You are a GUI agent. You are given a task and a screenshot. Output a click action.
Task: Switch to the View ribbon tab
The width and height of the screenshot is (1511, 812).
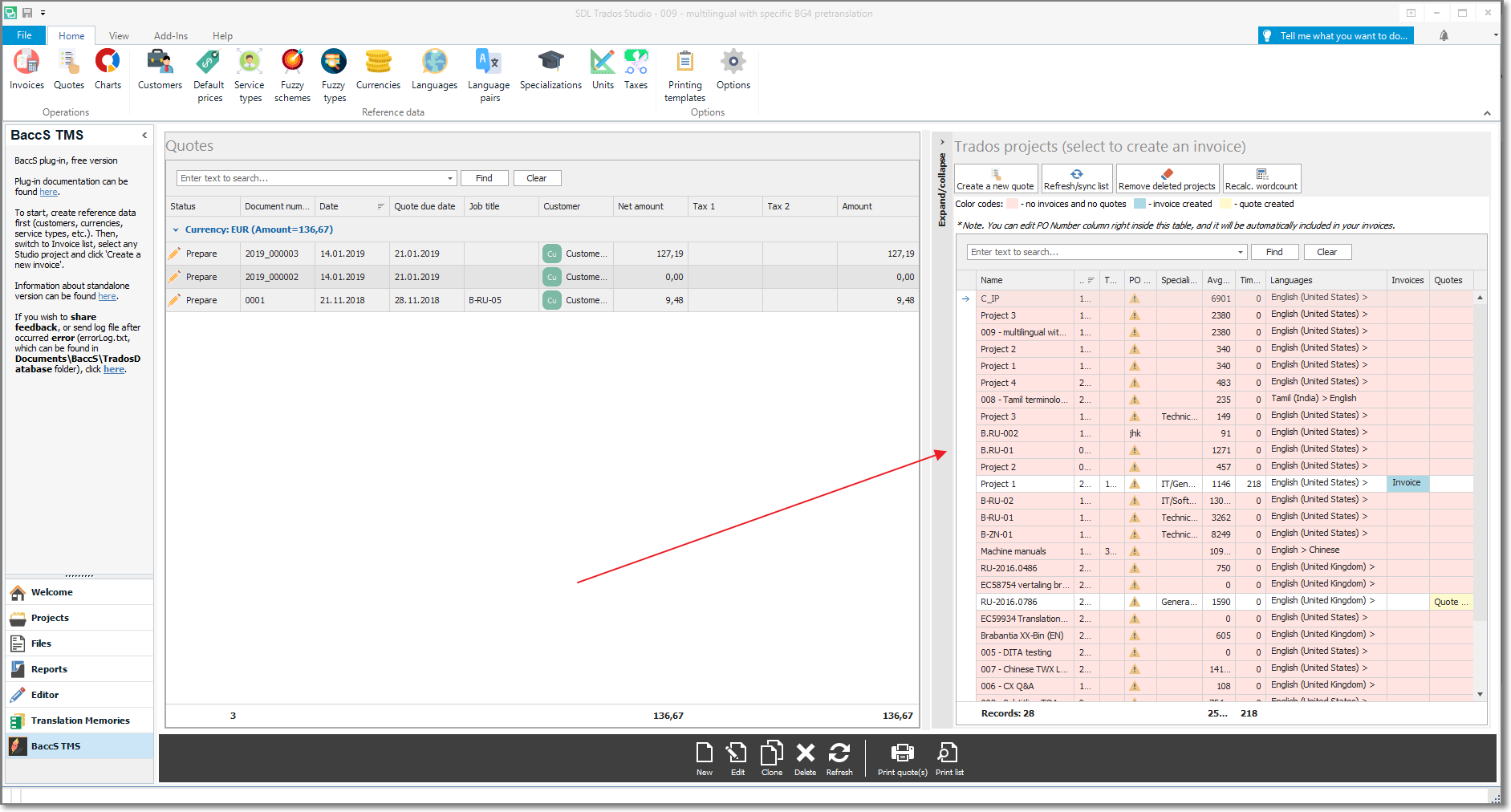coord(119,35)
